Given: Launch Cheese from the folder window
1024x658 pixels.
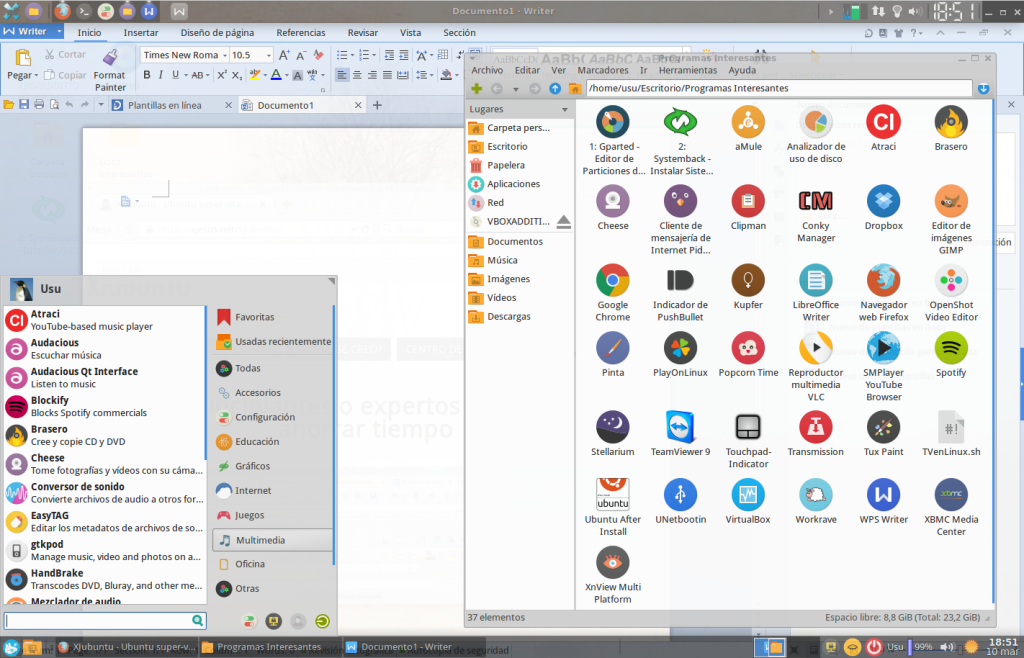Looking at the screenshot, I should pos(613,200).
